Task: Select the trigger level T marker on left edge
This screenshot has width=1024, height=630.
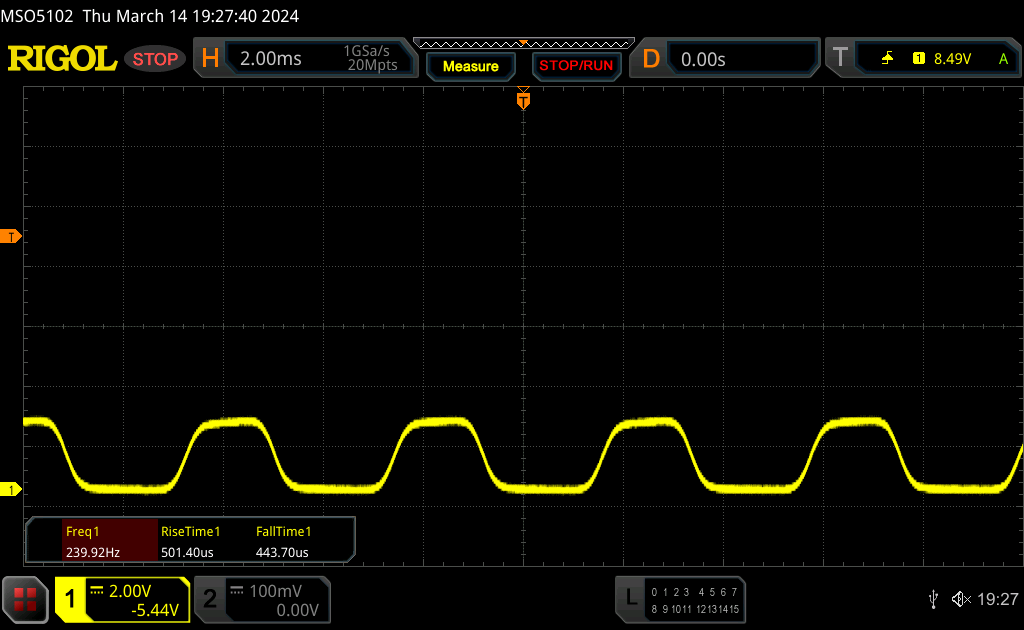Action: click(x=10, y=236)
